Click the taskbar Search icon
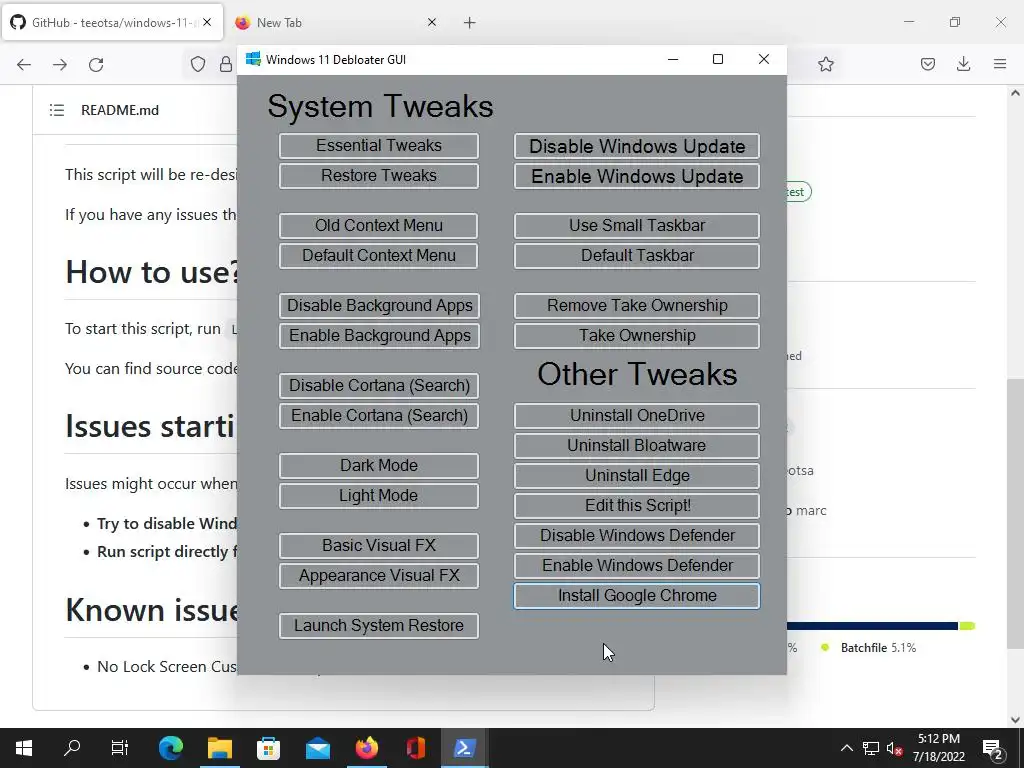 pyautogui.click(x=72, y=748)
